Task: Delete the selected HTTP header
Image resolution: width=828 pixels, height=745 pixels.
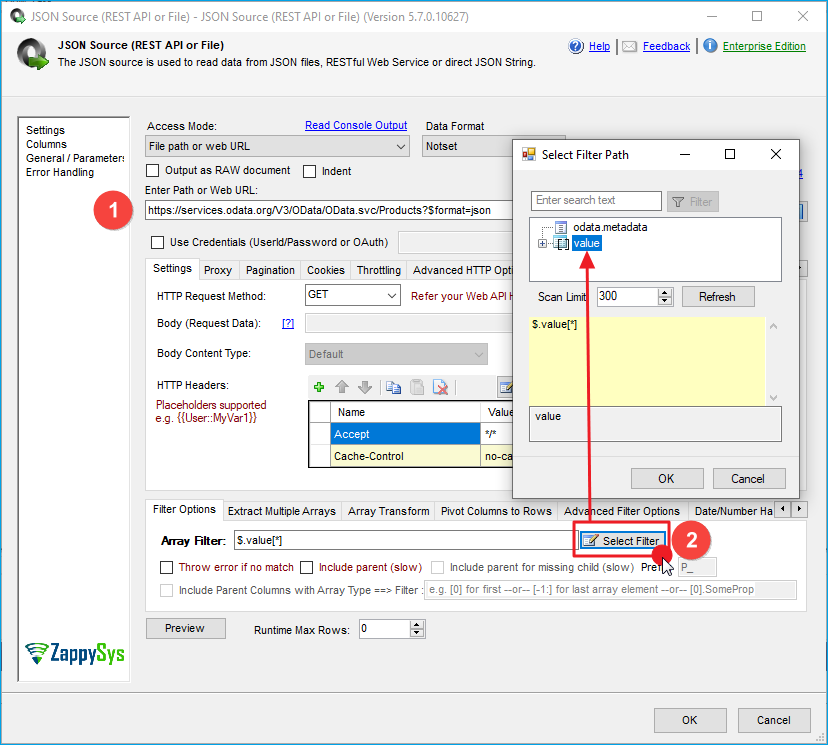Action: click(439, 387)
